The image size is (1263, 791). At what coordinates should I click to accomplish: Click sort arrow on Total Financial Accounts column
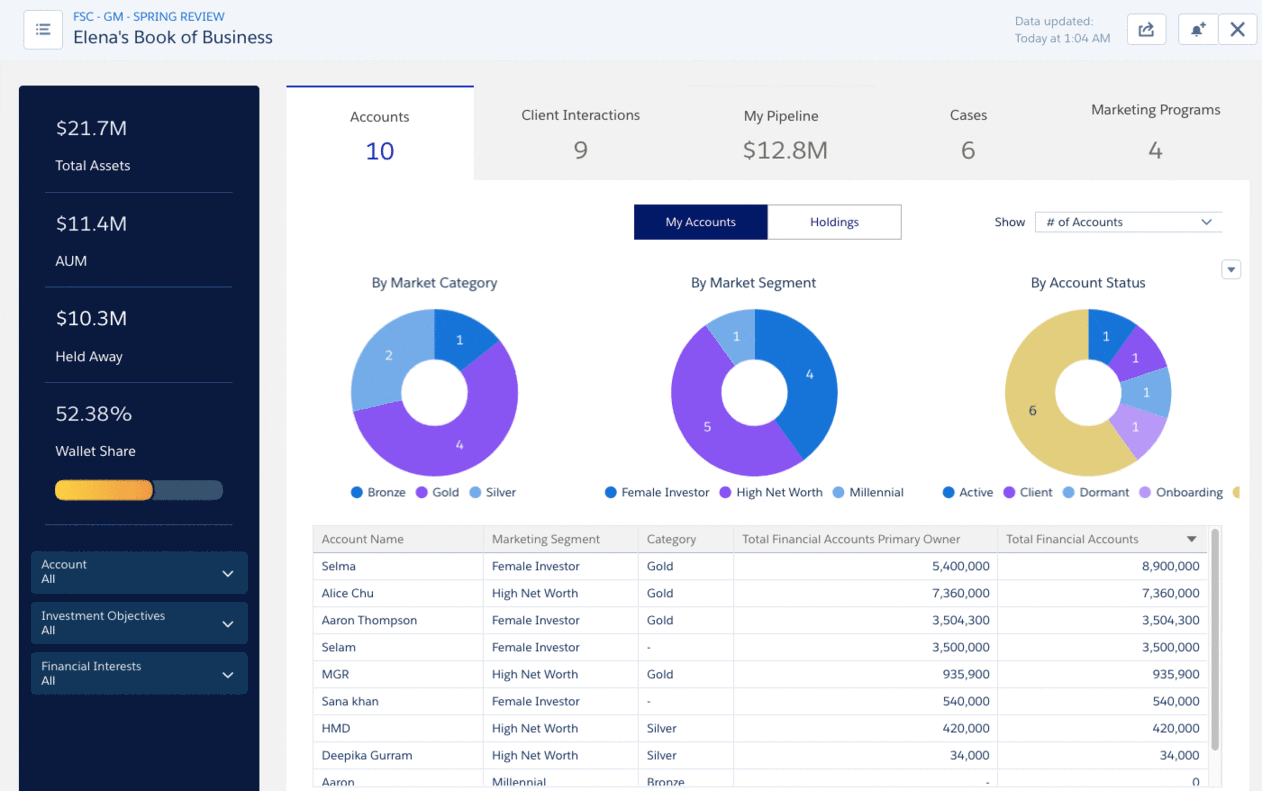tap(1191, 540)
